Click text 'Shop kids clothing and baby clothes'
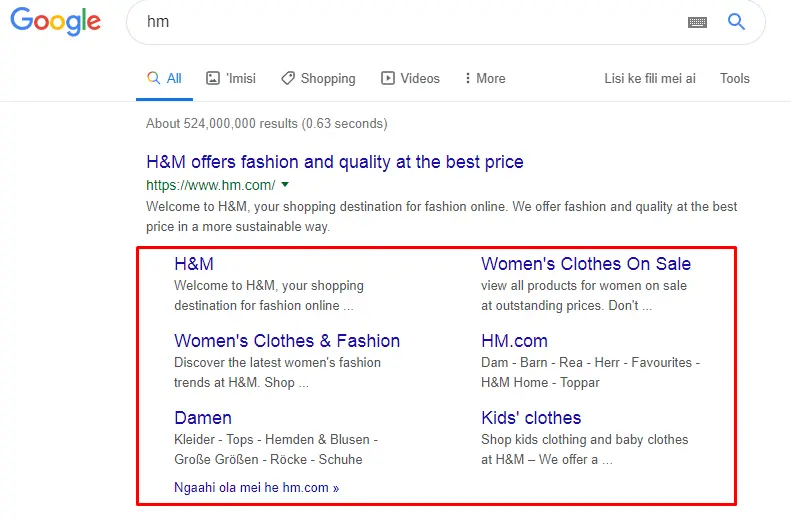 [x=584, y=440]
